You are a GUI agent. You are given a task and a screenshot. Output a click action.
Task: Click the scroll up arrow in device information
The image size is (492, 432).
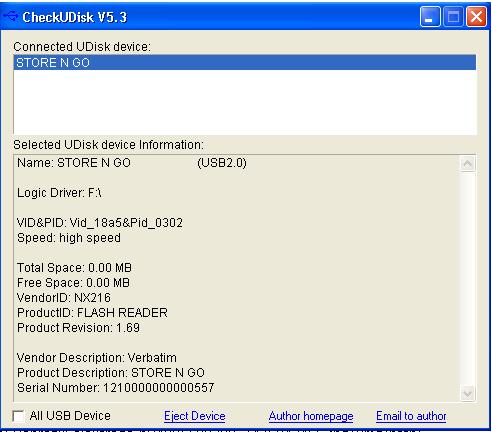[467, 163]
